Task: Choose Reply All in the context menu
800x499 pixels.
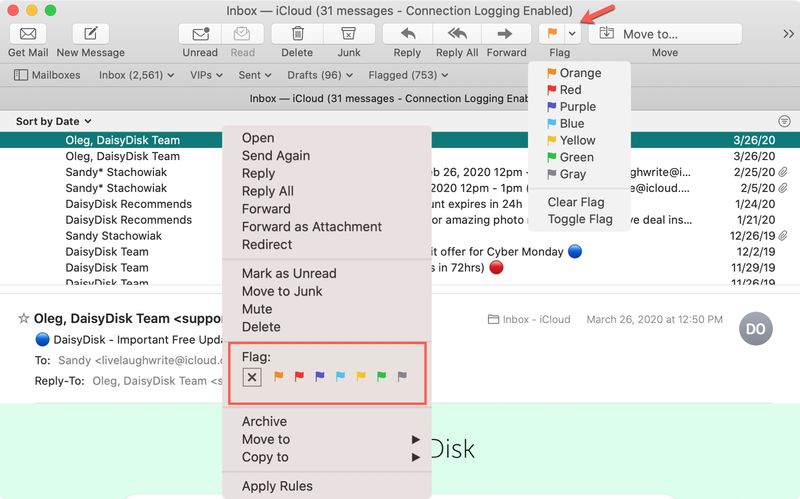Action: 327,191
